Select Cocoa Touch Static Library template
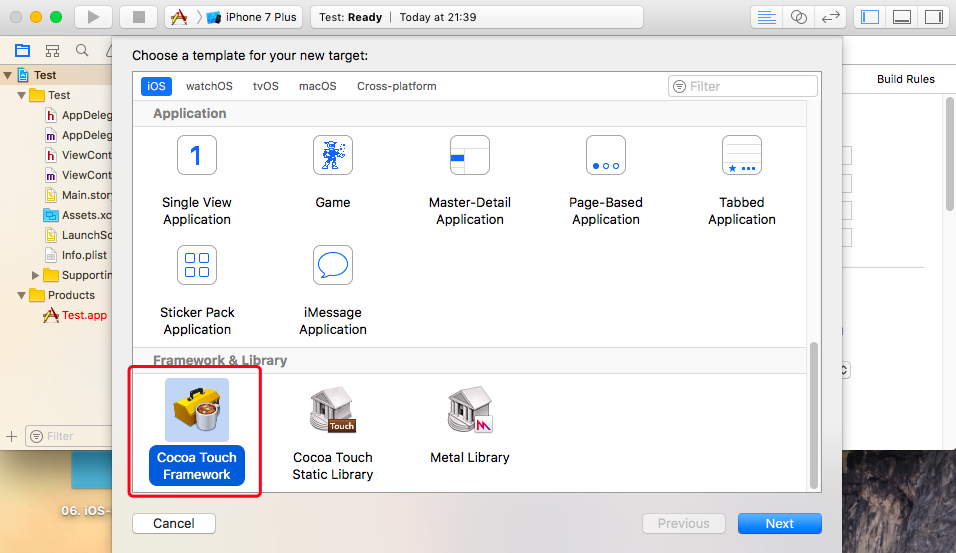Viewport: 956px width, 553px height. [333, 434]
